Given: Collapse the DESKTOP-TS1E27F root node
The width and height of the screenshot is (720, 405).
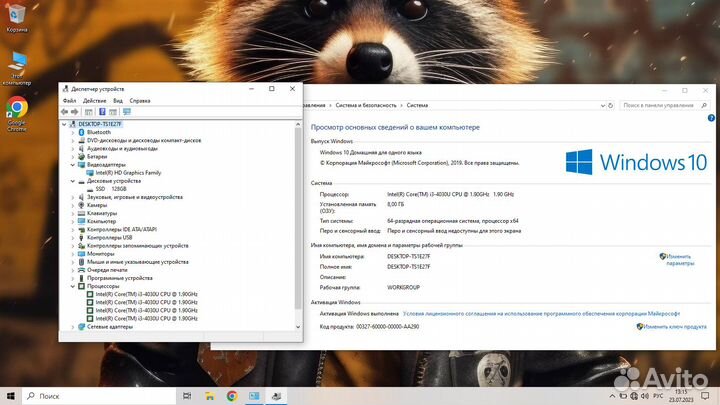Looking at the screenshot, I should tap(64, 124).
